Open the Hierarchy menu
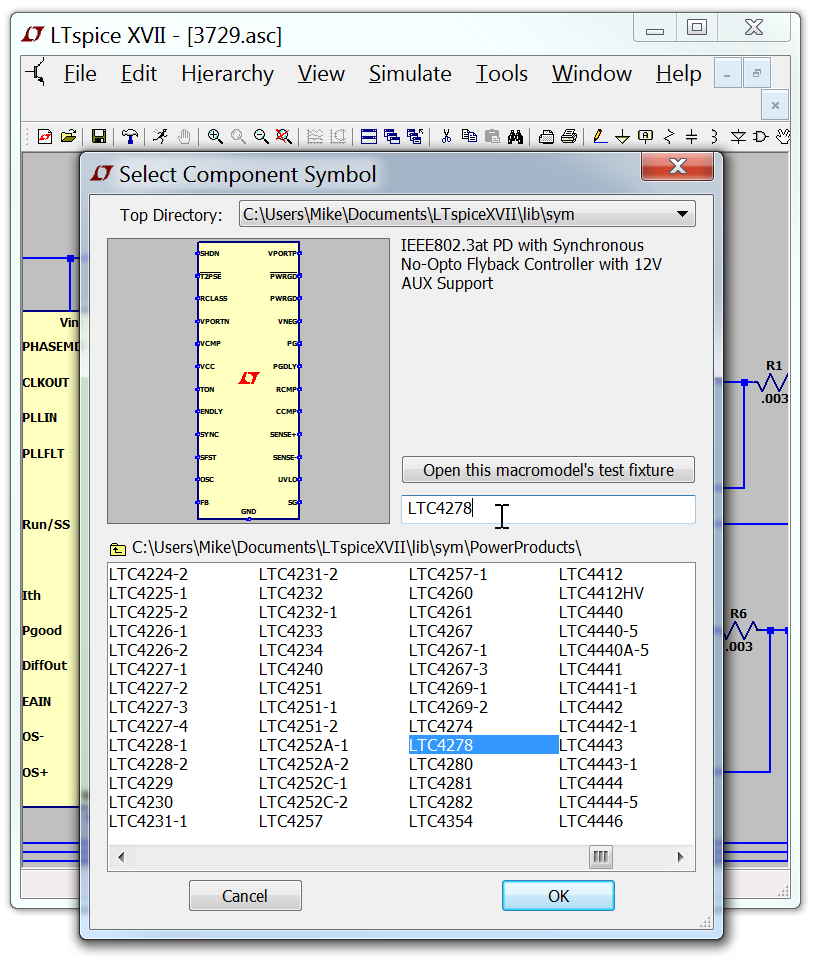 pyautogui.click(x=227, y=74)
